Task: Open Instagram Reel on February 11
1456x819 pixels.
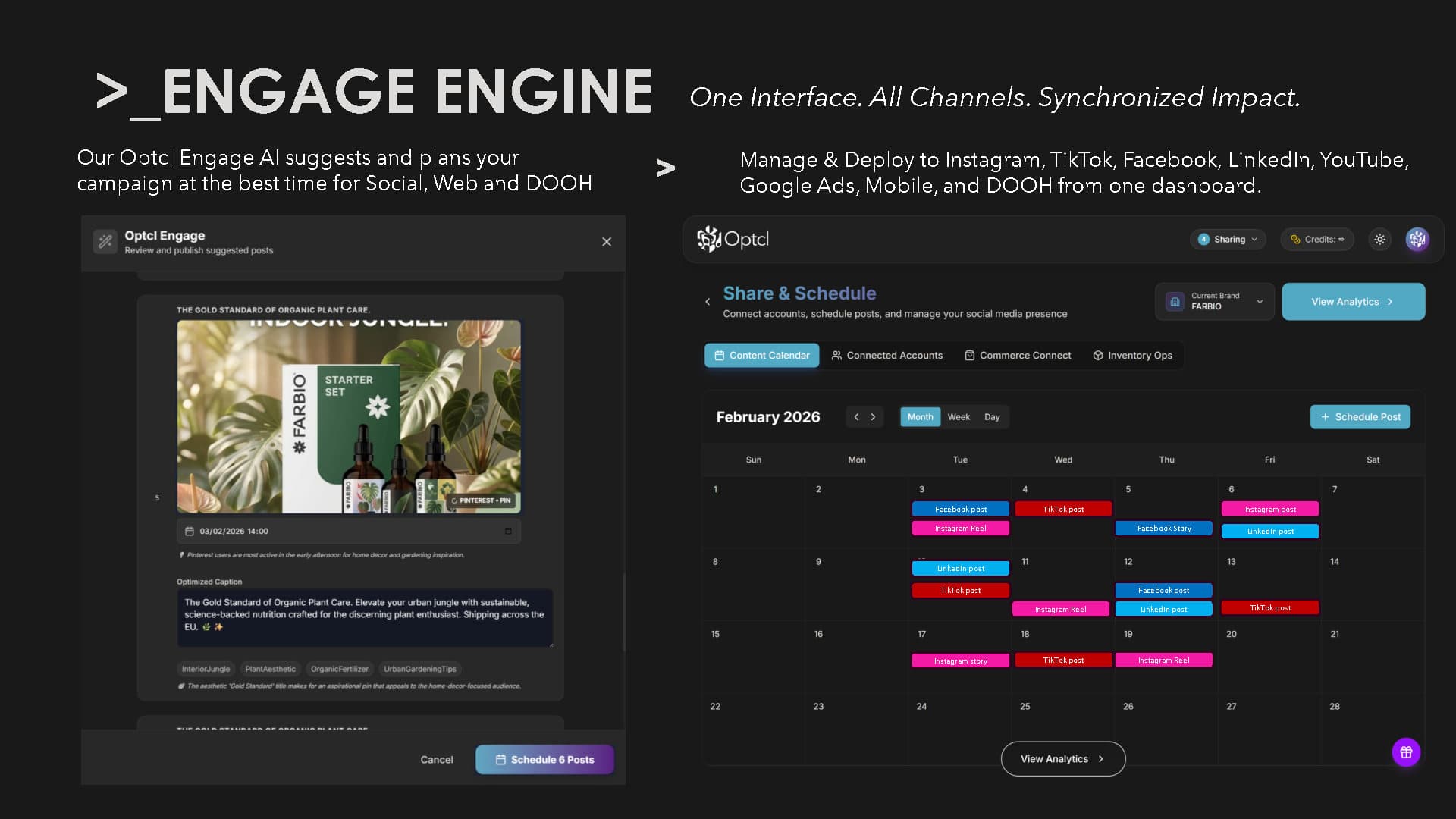Action: [x=1061, y=610]
